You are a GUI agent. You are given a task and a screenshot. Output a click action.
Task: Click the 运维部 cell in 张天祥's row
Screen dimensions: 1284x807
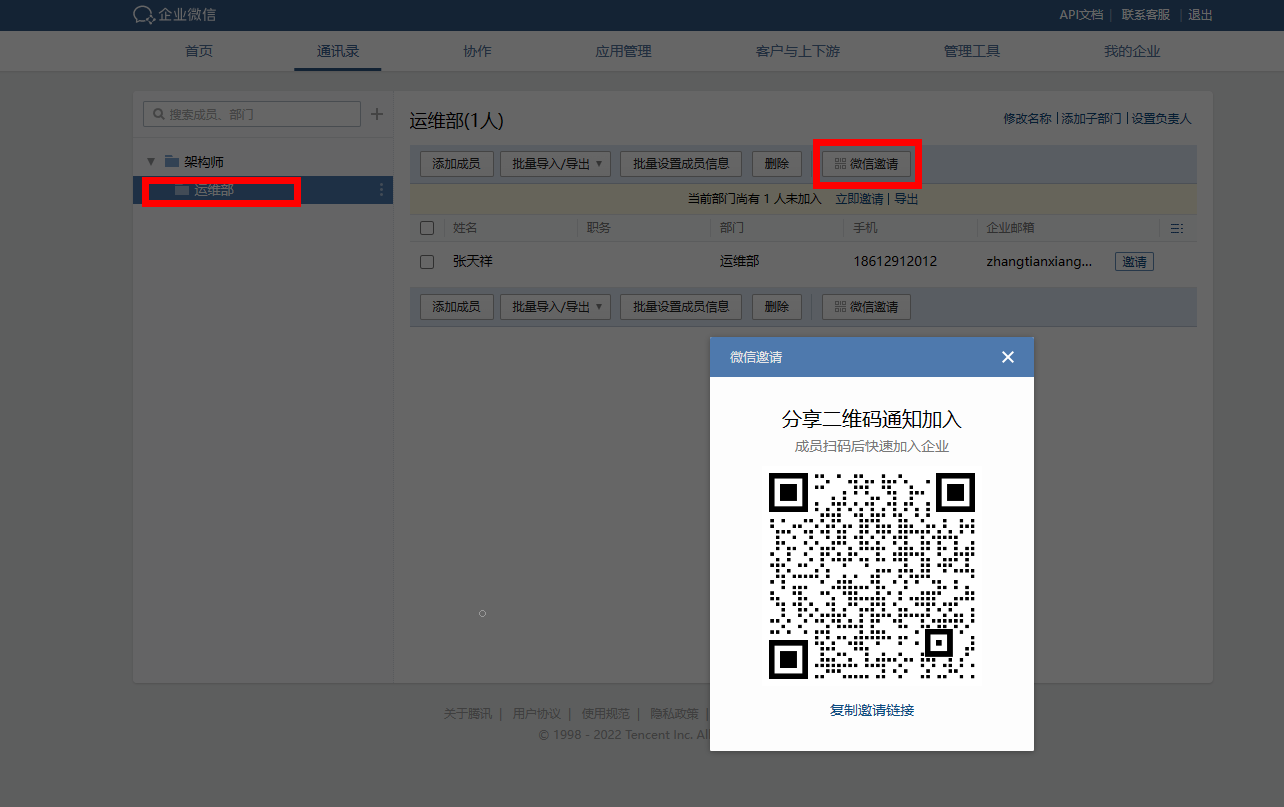tap(739, 262)
